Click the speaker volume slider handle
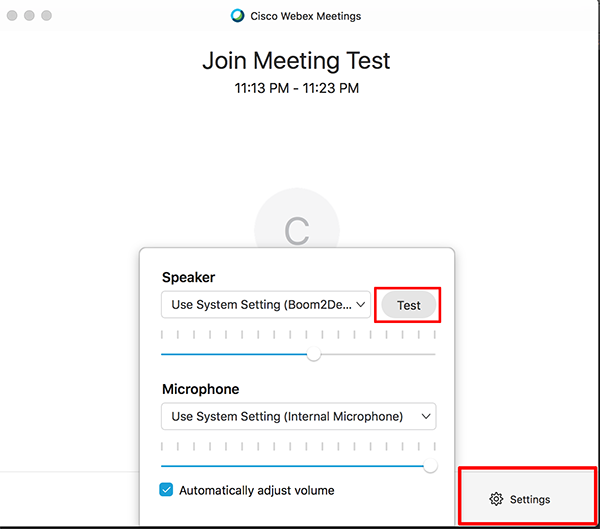 314,354
